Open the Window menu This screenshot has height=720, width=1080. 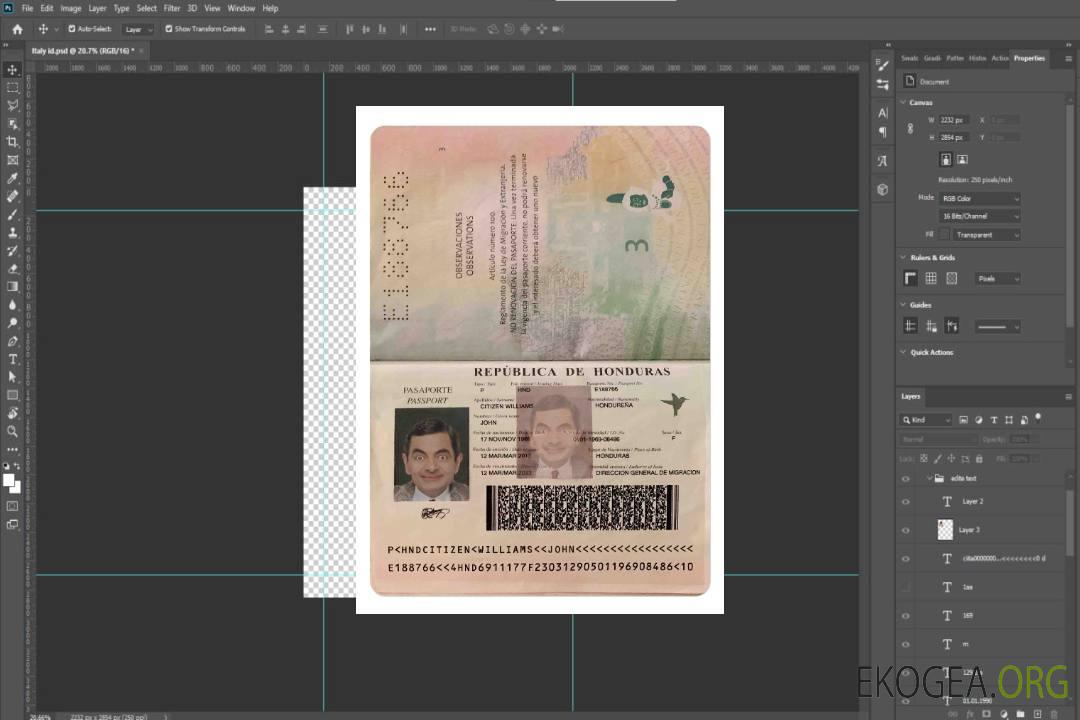coord(241,8)
